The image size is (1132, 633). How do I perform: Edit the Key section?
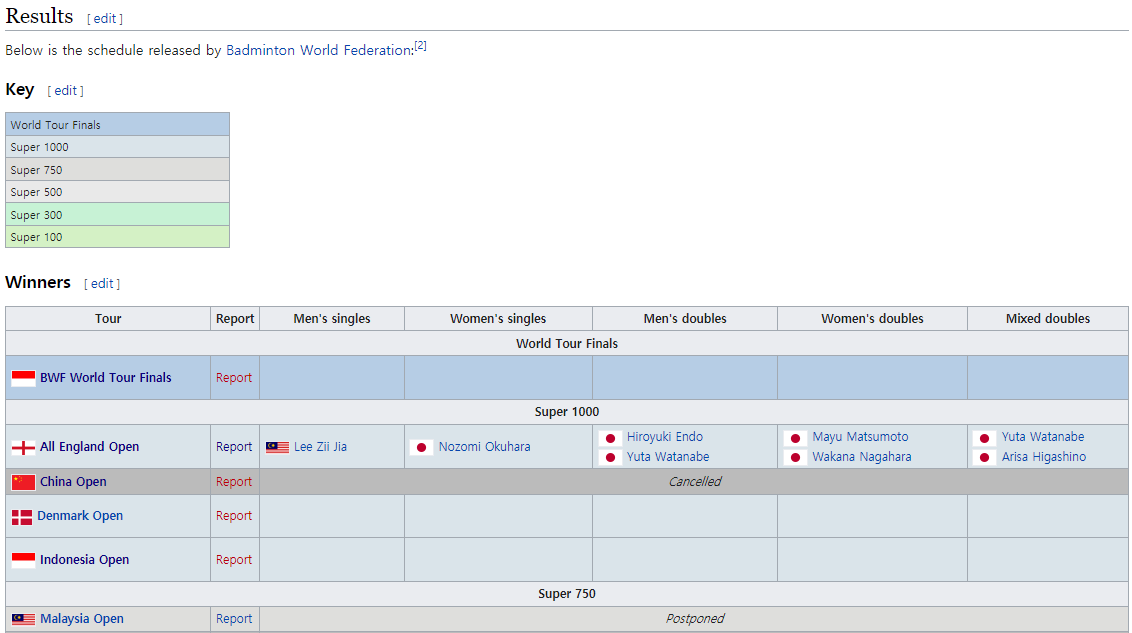(x=66, y=90)
